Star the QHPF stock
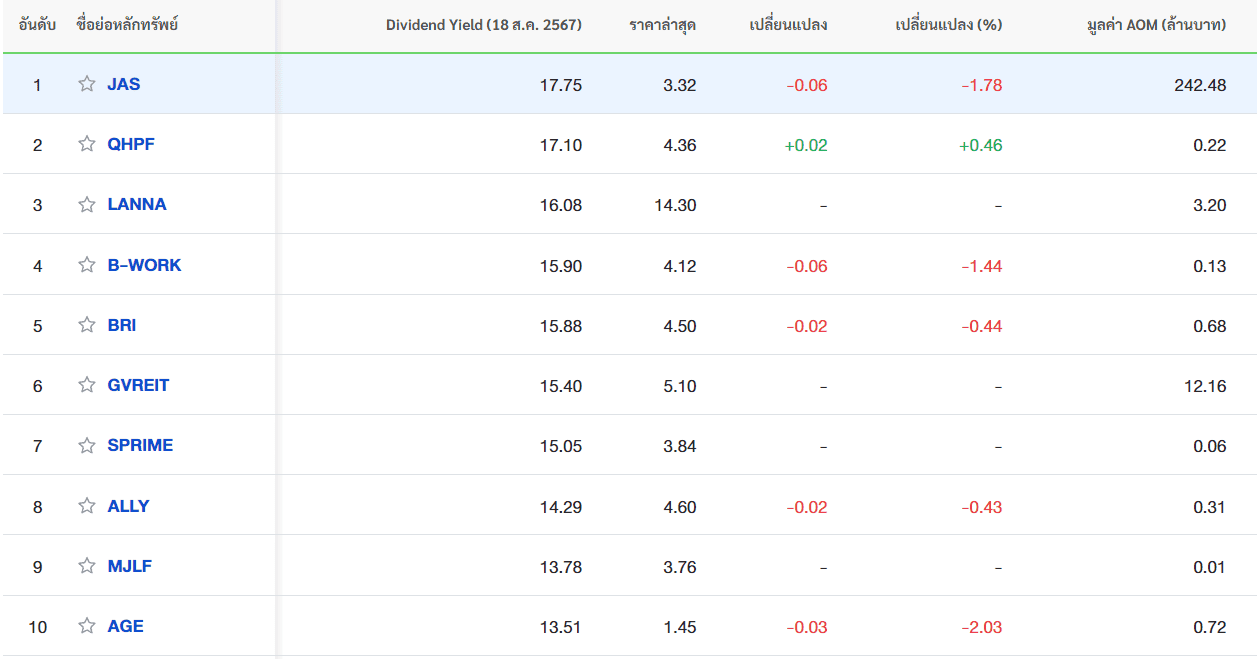This screenshot has width=1257, height=659. click(87, 144)
